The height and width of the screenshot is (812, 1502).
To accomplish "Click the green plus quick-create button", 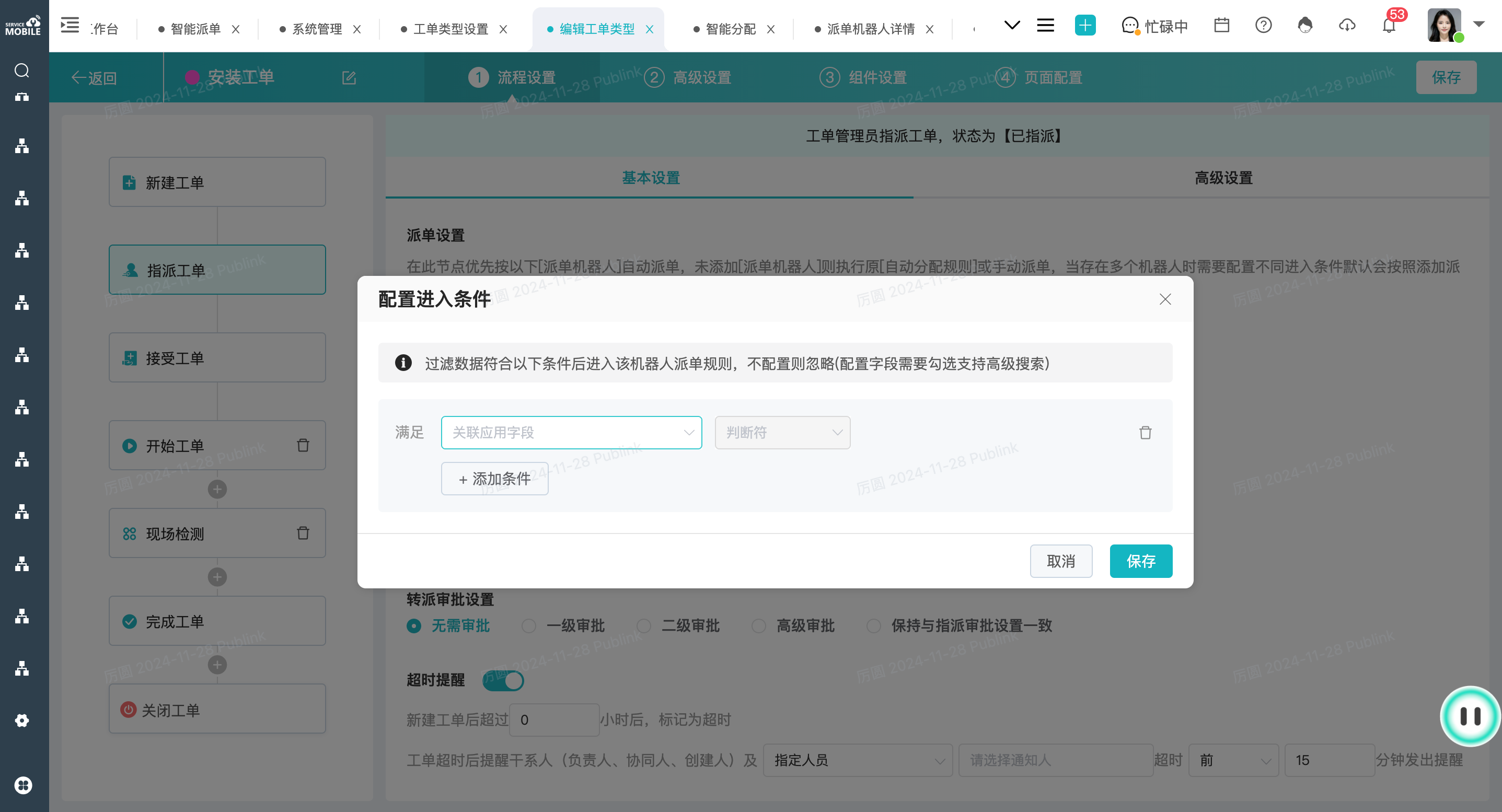I will pos(1085,26).
